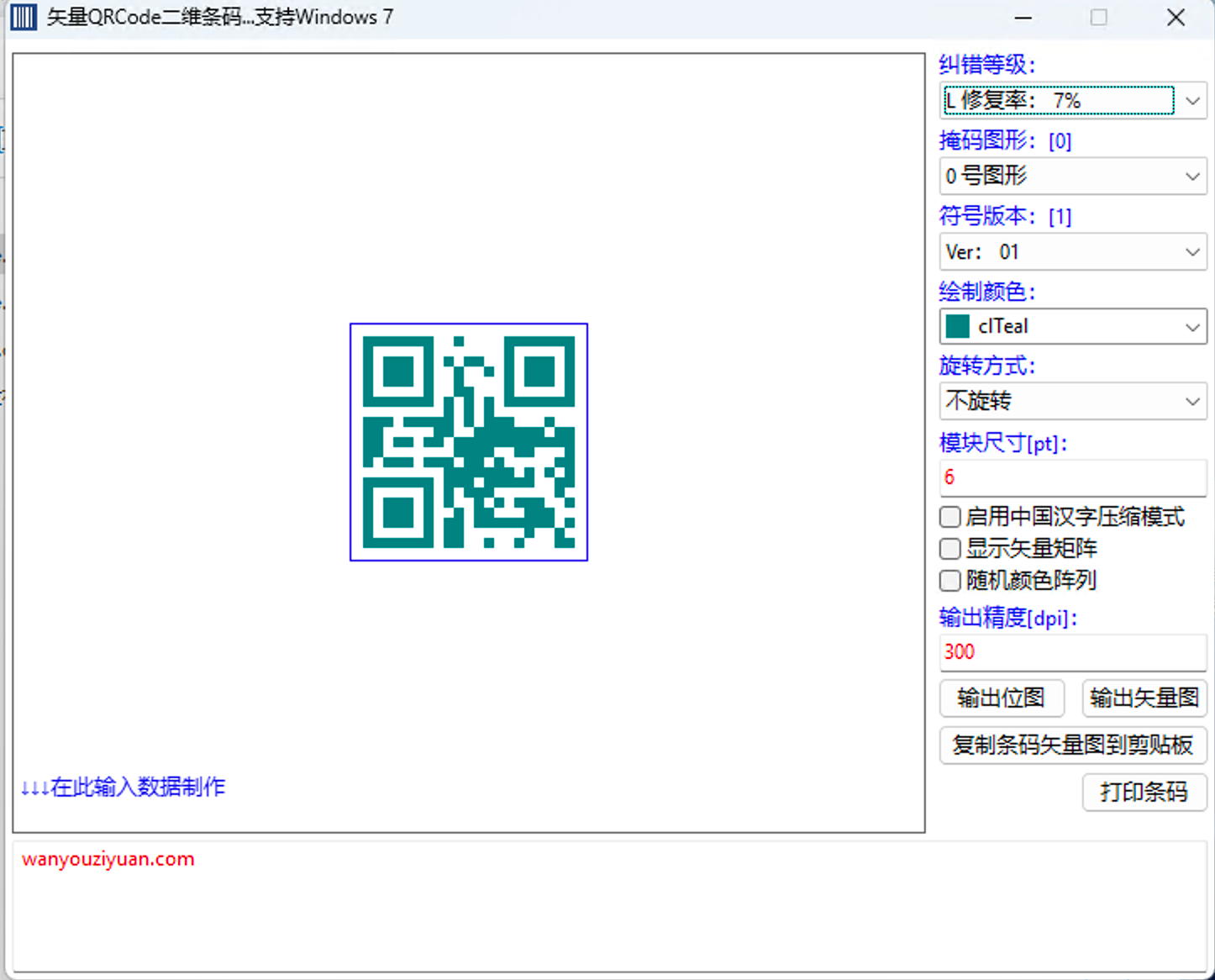The image size is (1215, 980).
Task: Click the 模块尺寸[pt] label
Action: point(1003,443)
